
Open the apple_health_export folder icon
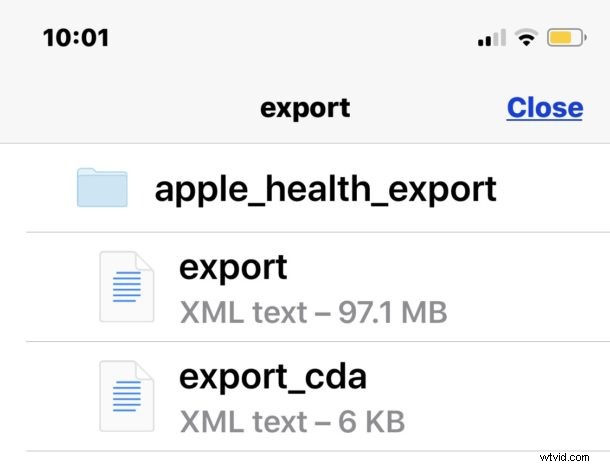(x=102, y=187)
